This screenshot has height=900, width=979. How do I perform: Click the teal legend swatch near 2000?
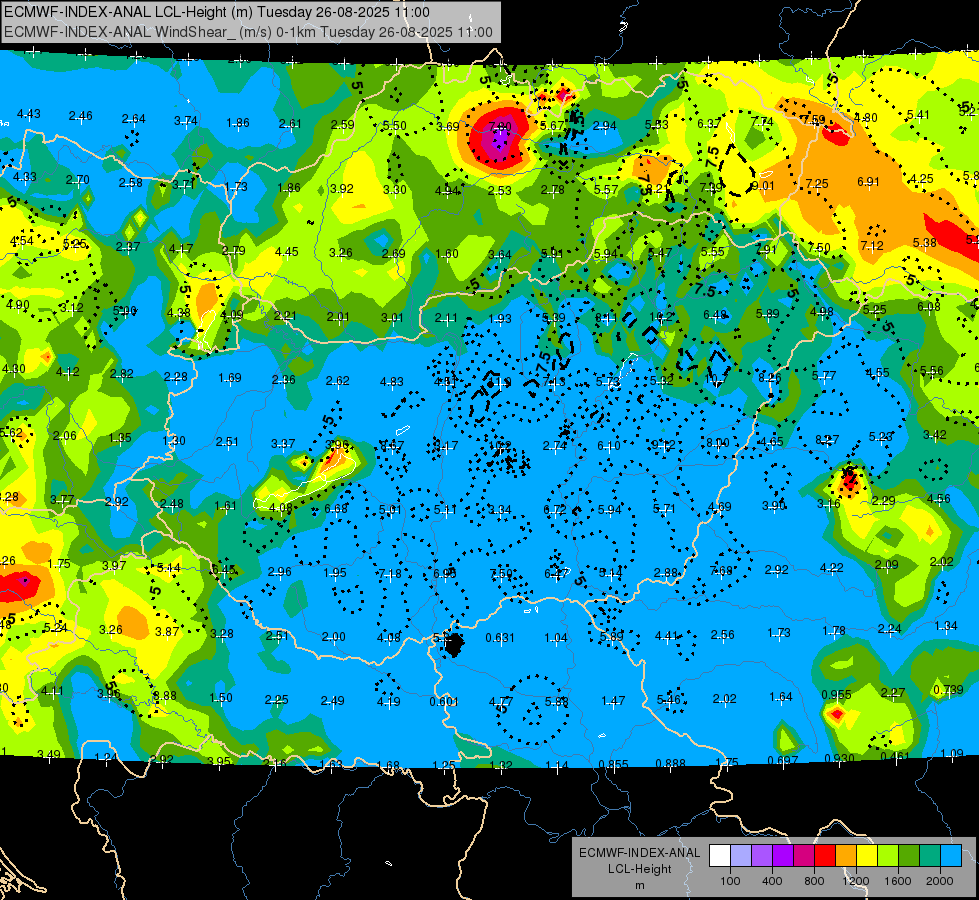pos(930,856)
